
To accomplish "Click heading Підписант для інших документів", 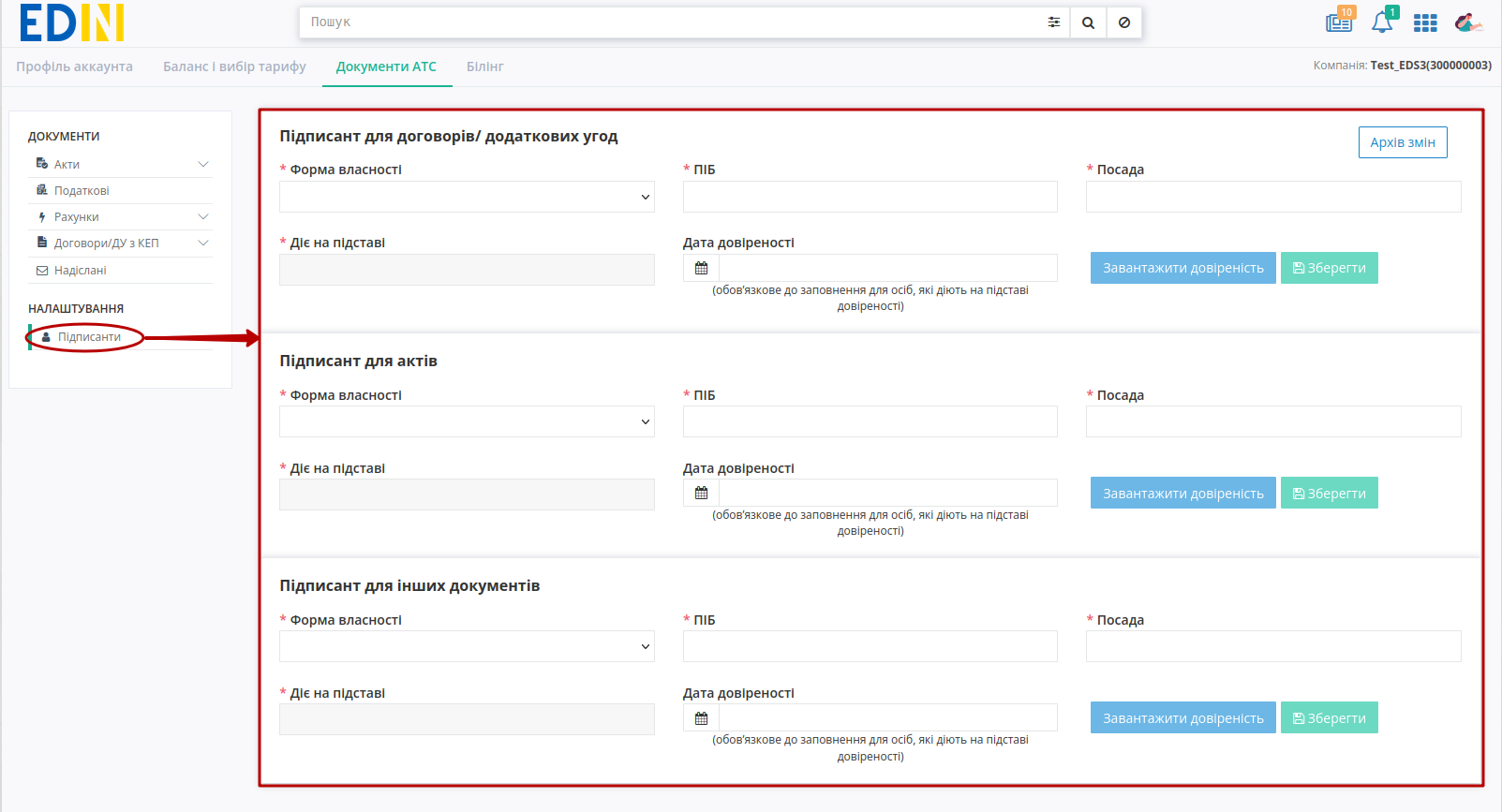I will pos(409,586).
